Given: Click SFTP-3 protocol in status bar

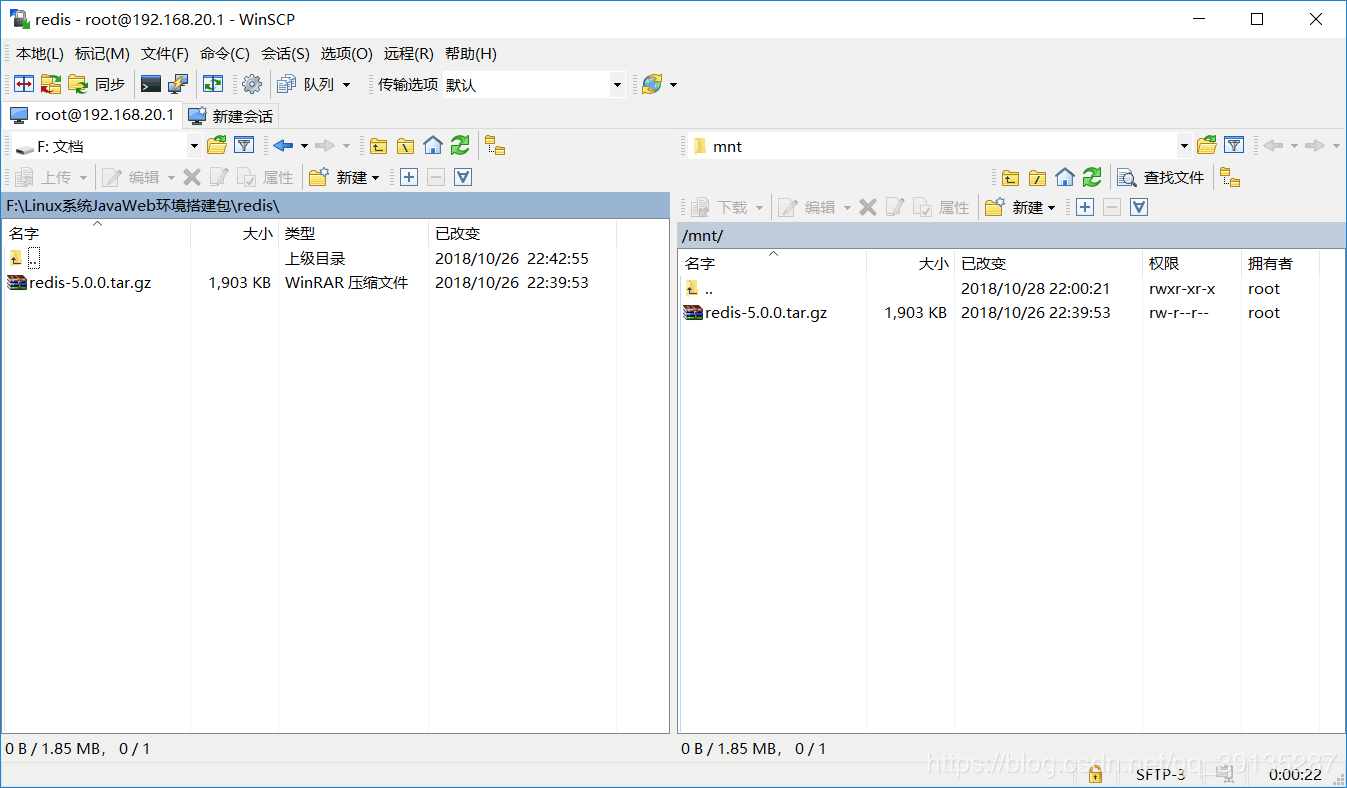Looking at the screenshot, I should pyautogui.click(x=1160, y=774).
